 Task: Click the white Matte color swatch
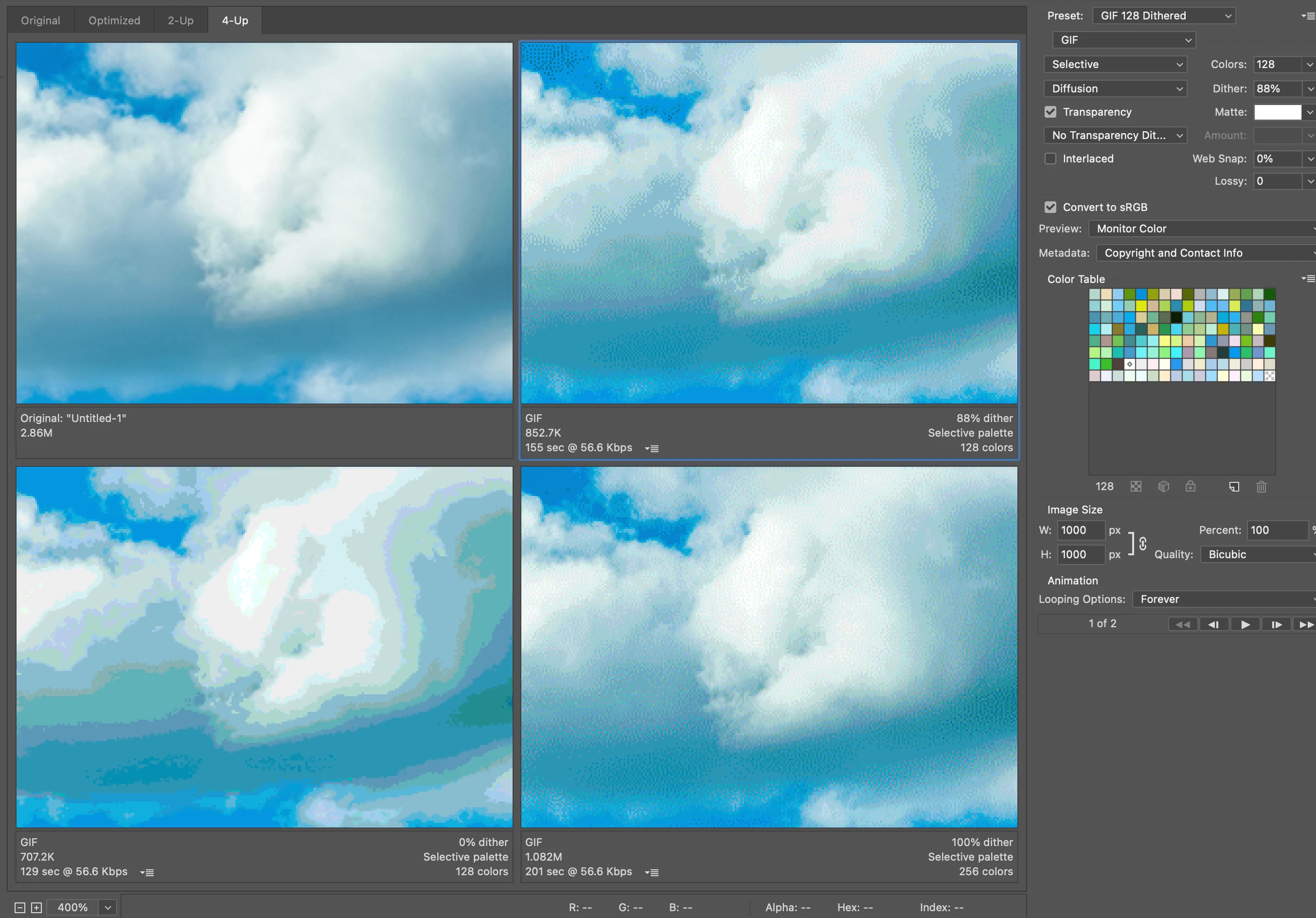1277,112
